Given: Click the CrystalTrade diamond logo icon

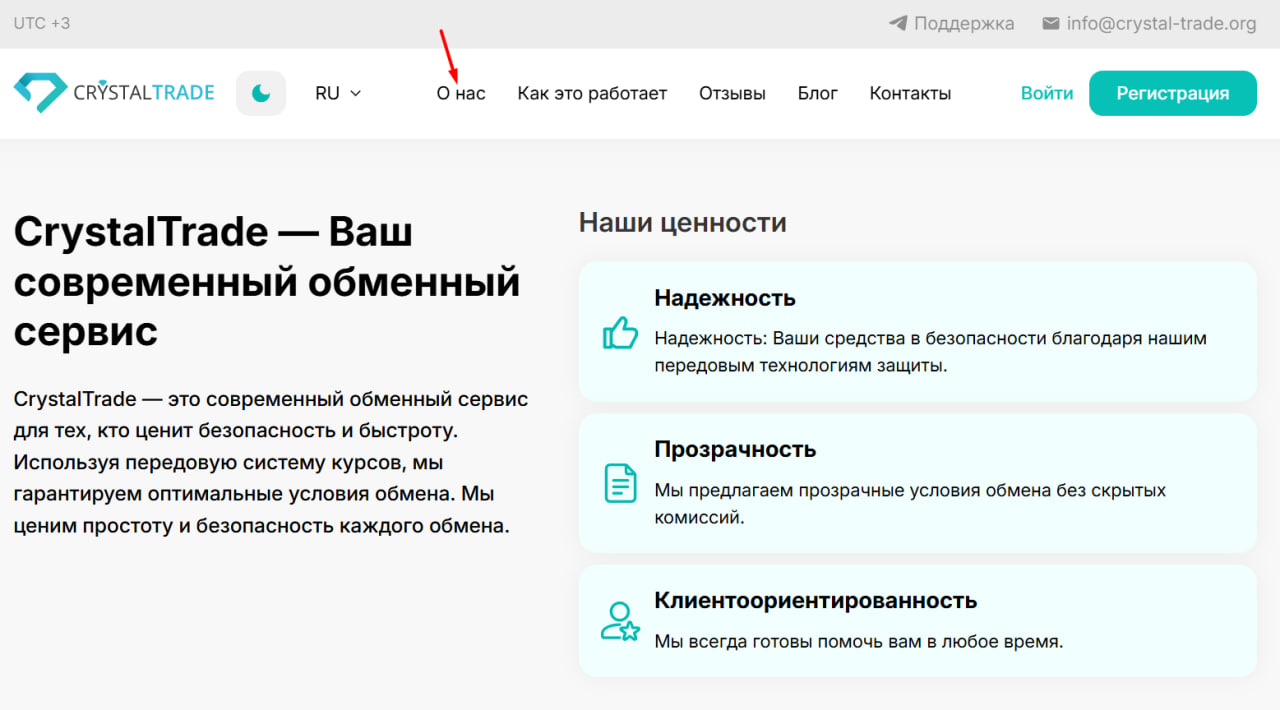Looking at the screenshot, I should (x=40, y=92).
